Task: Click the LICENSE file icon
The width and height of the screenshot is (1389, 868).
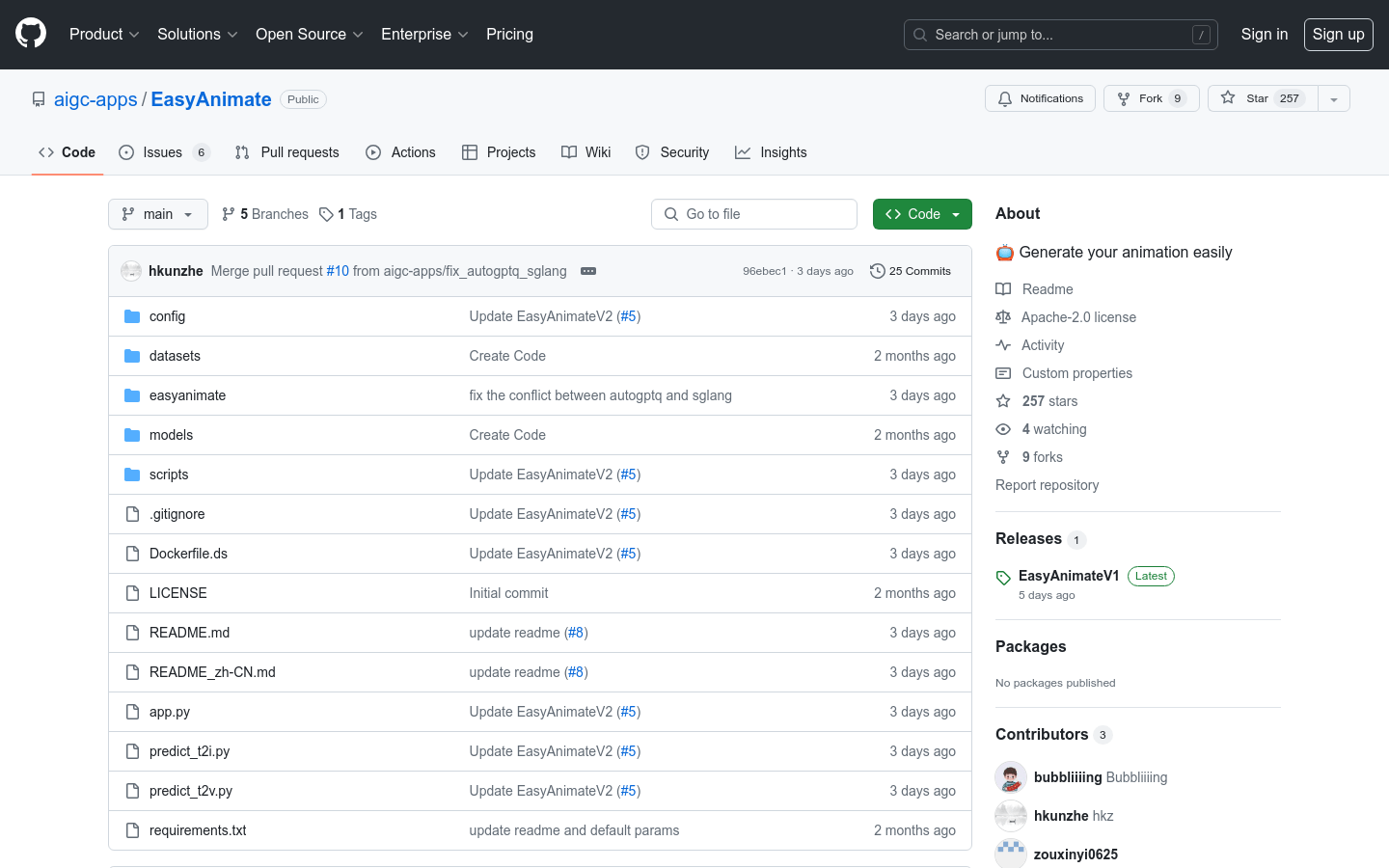Action: (132, 593)
